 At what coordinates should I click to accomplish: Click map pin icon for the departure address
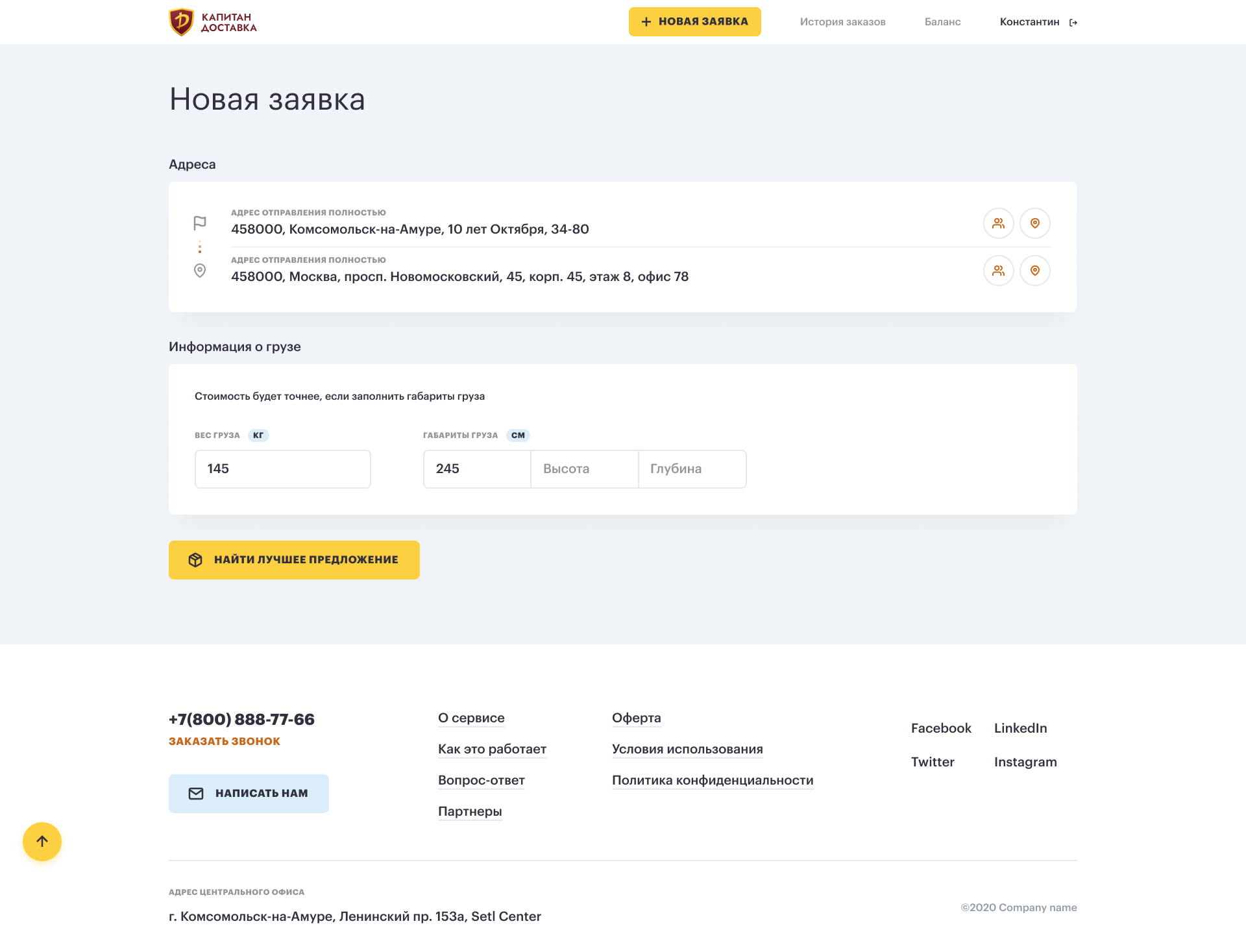click(x=1035, y=223)
